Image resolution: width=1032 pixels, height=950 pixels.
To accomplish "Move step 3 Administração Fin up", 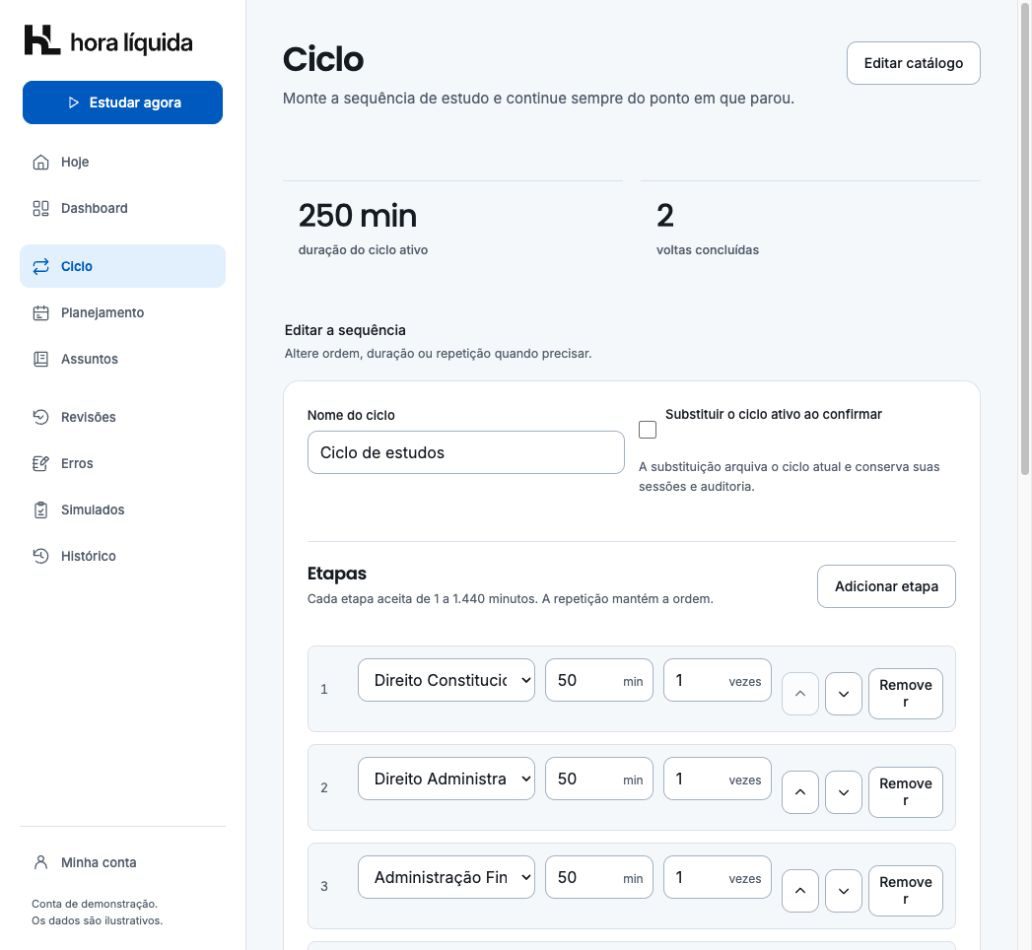I will pyautogui.click(x=800, y=891).
